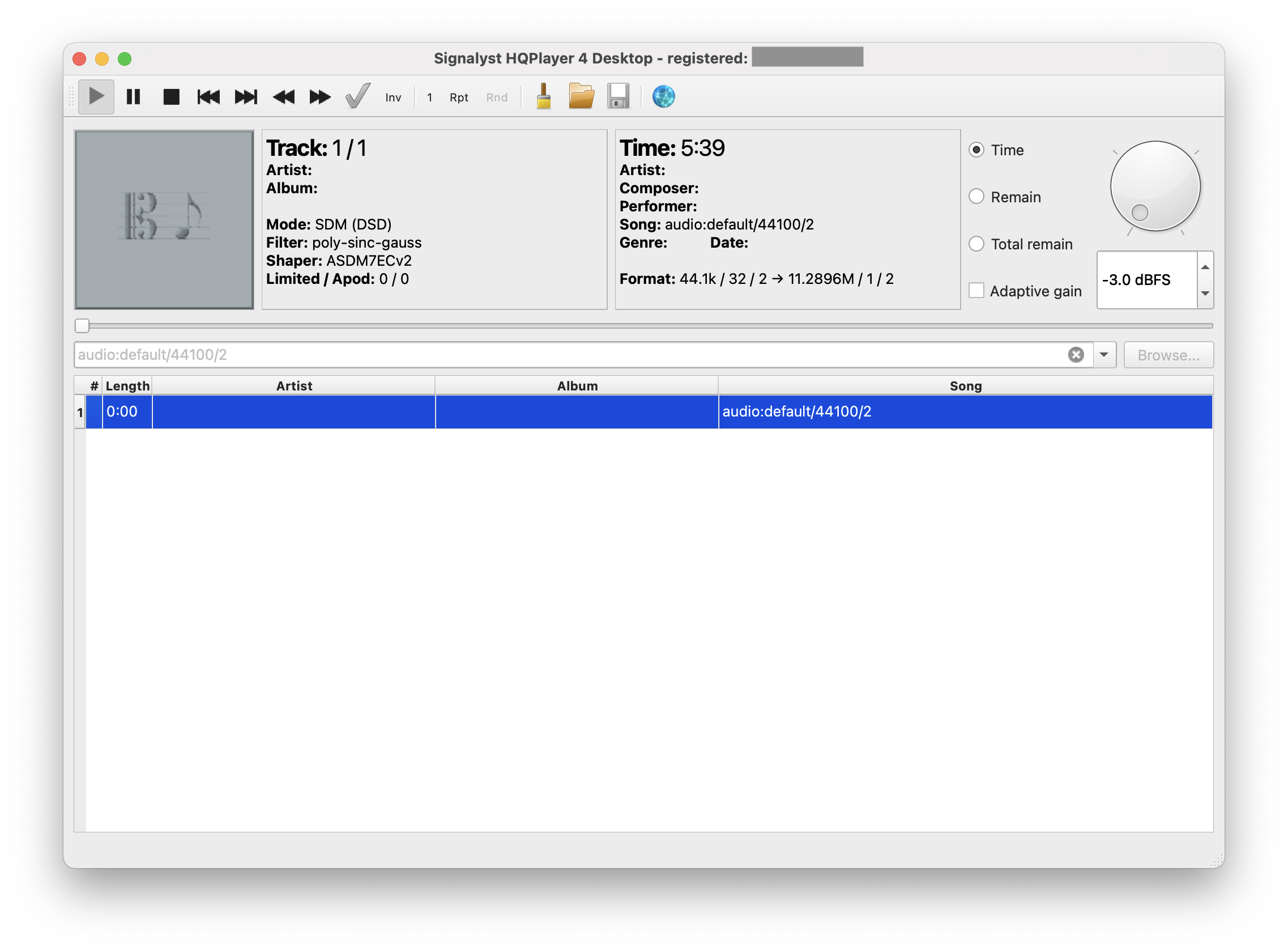
Task: Toggle the Inv phase inversion button
Action: pos(394,97)
